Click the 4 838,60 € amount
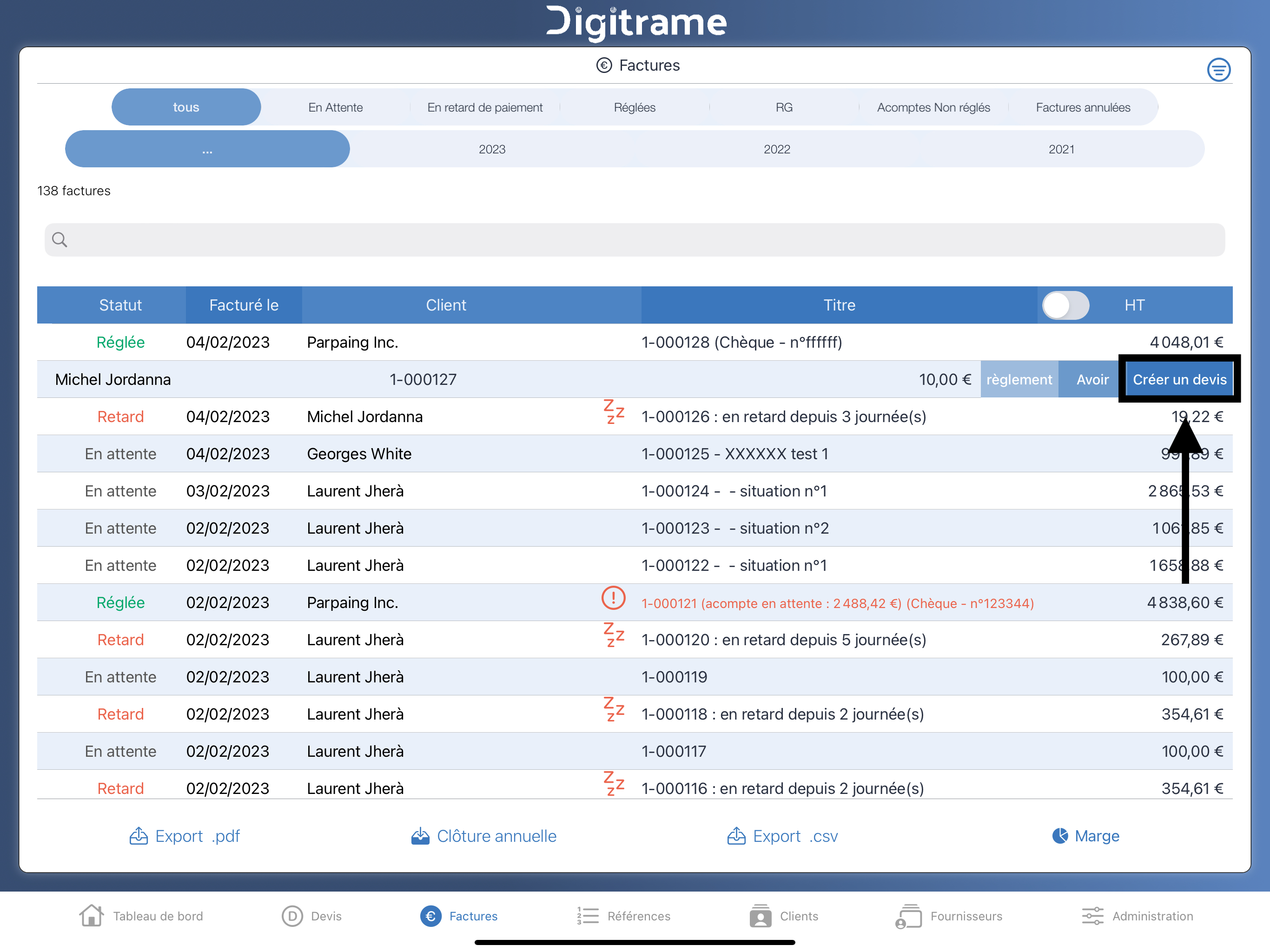This screenshot has width=1270, height=952. pyautogui.click(x=1184, y=602)
